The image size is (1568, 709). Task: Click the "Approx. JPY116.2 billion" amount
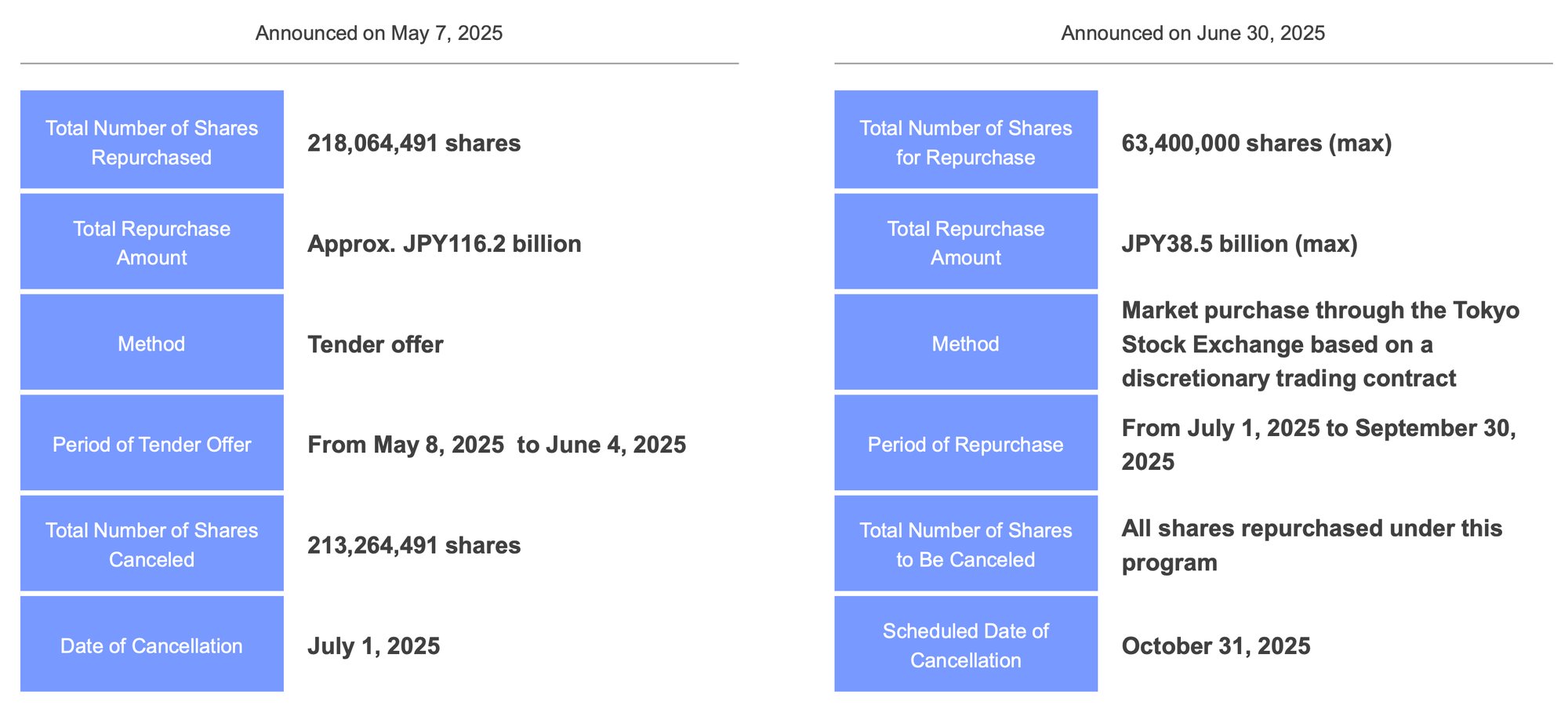click(444, 244)
